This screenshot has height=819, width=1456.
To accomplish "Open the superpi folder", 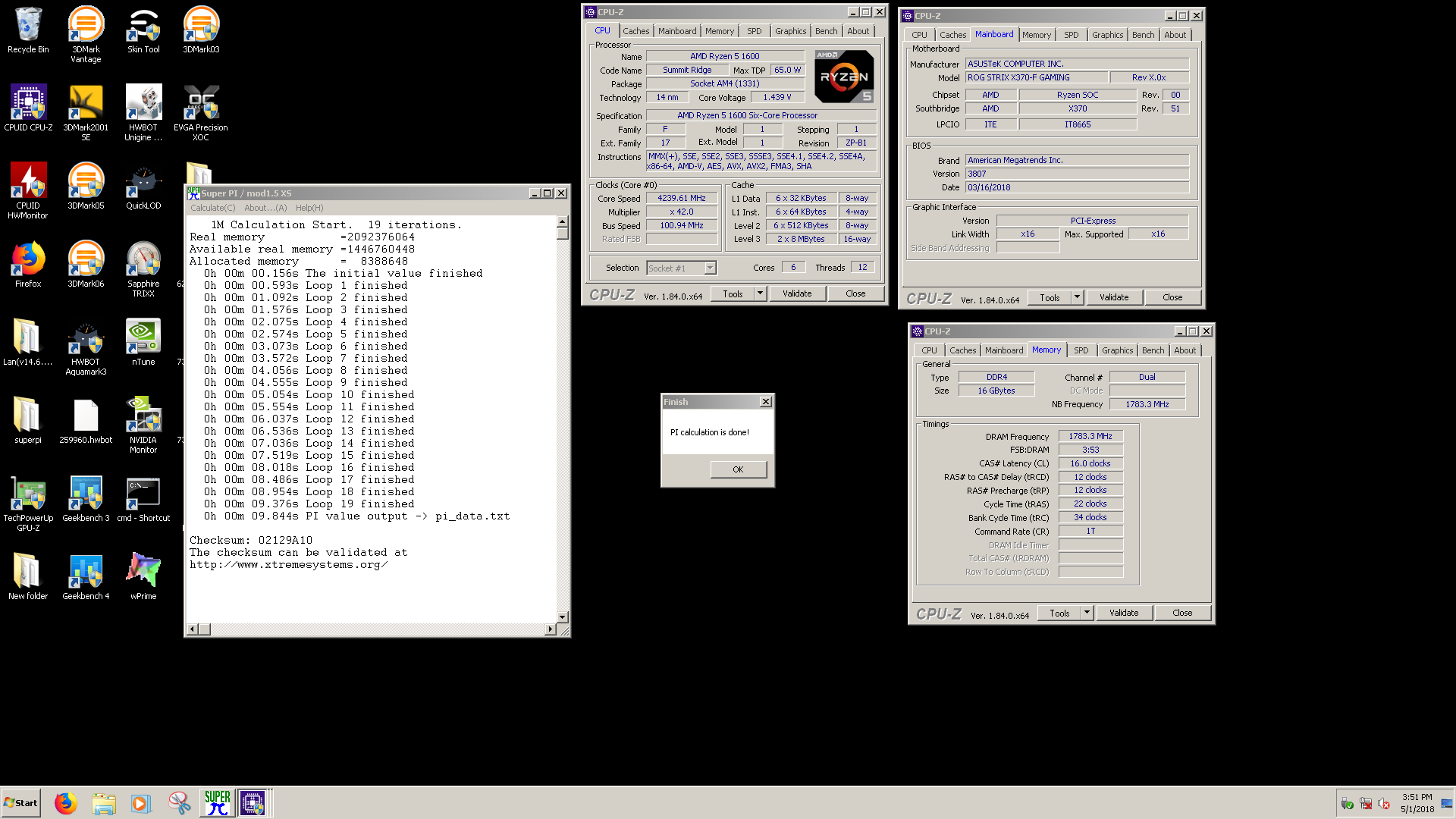I will 28,421.
